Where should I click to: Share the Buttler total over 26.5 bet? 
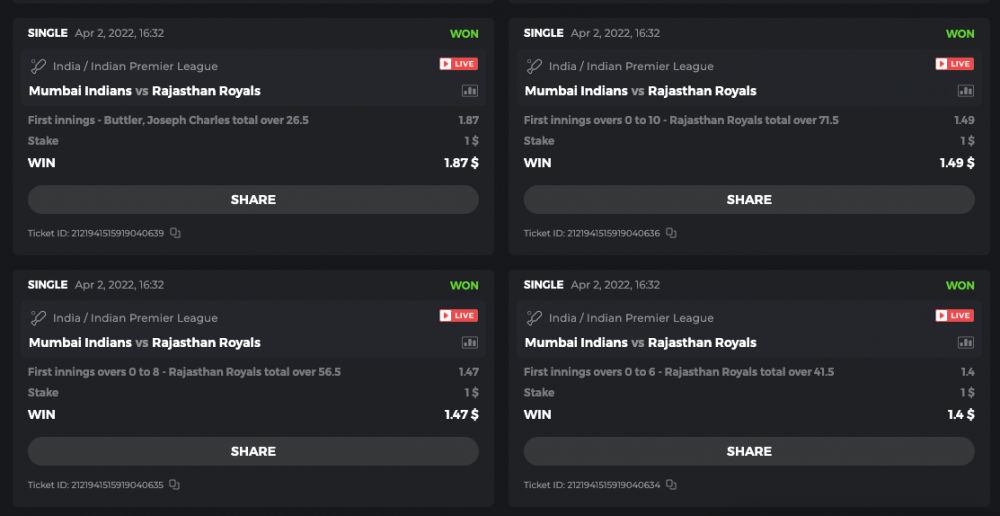pos(253,200)
